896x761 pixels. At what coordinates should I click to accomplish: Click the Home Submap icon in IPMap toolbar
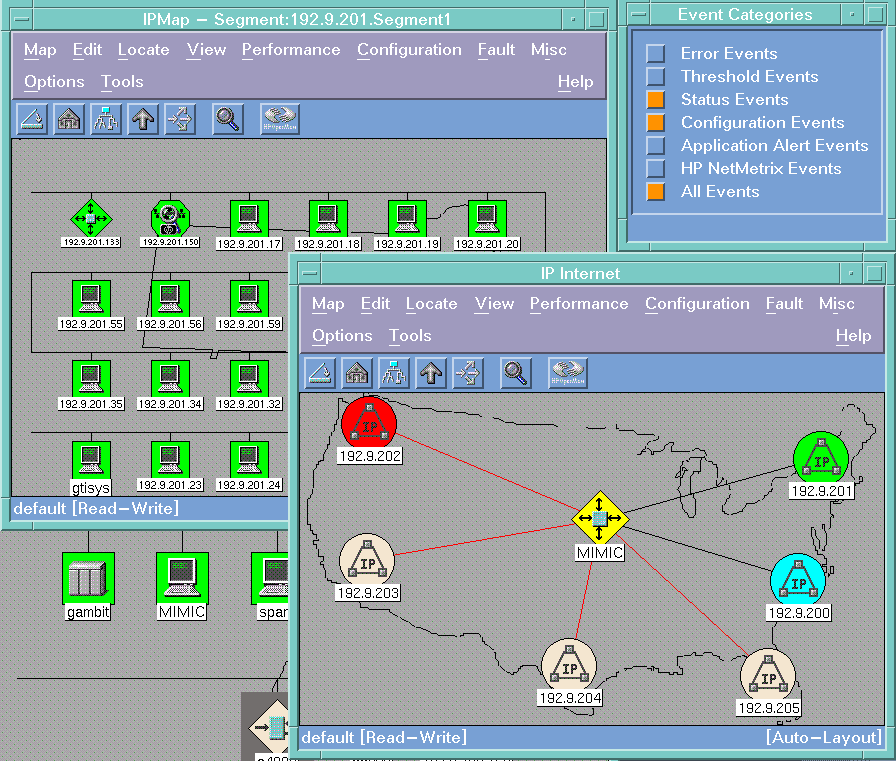click(69, 119)
